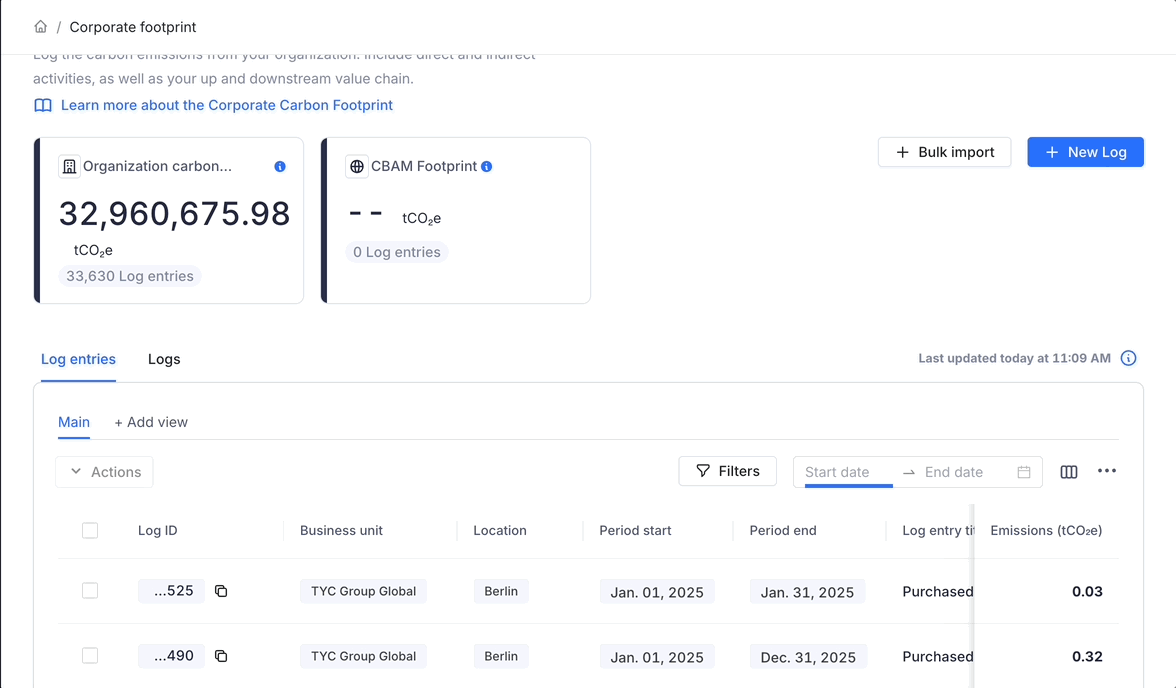This screenshot has height=688, width=1176.
Task: Open Learn more about Corporate Carbon Footprint link
Action: click(226, 105)
